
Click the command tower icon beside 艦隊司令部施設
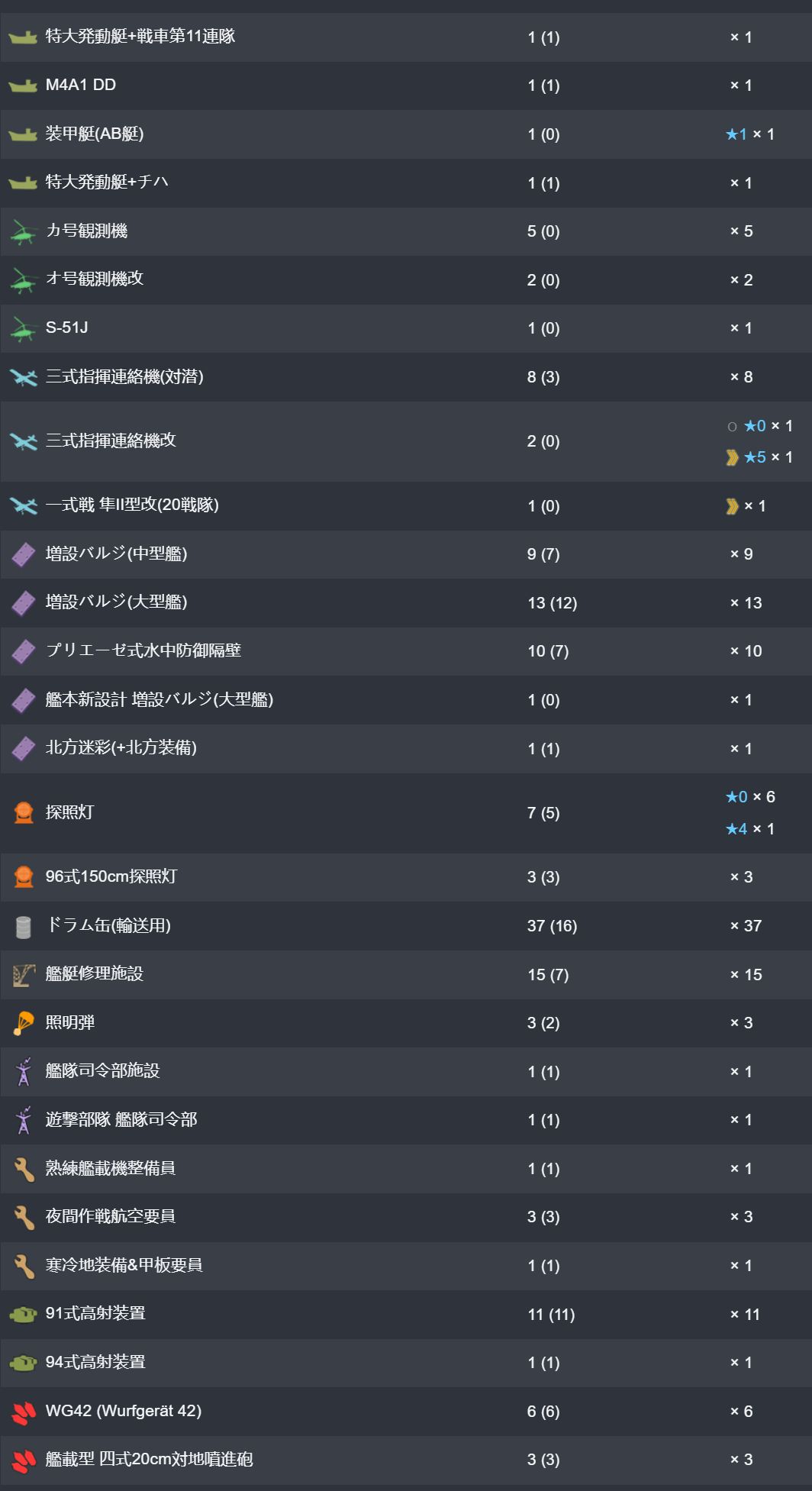coord(24,1071)
